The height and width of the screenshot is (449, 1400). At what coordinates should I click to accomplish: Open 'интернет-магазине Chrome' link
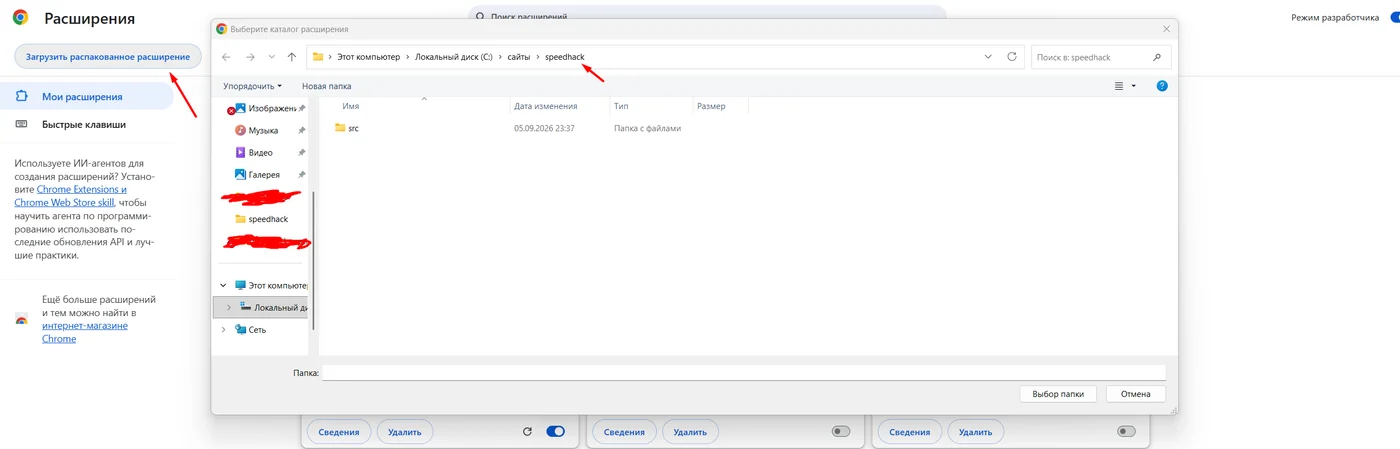[x=84, y=332]
